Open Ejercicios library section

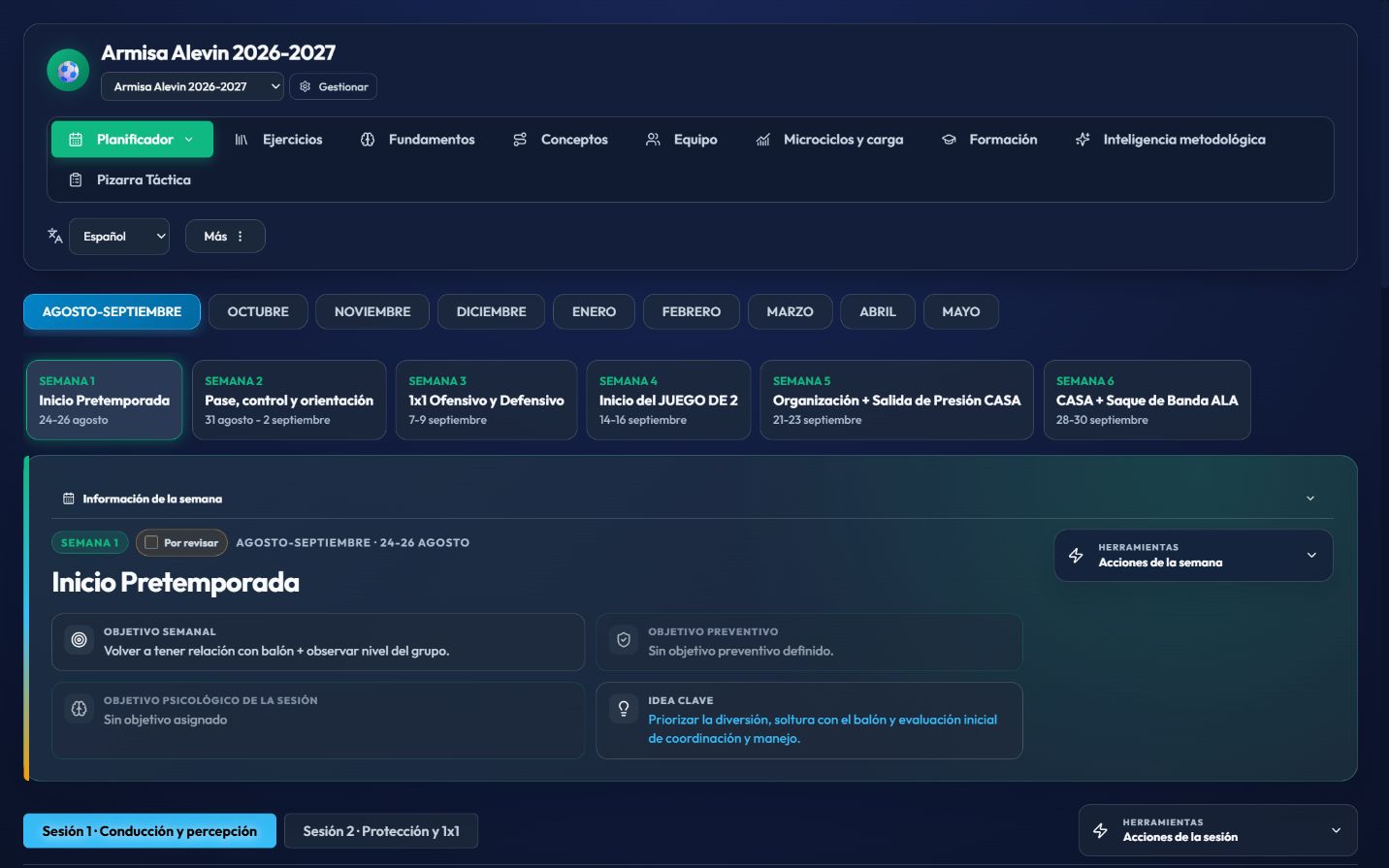(x=278, y=140)
